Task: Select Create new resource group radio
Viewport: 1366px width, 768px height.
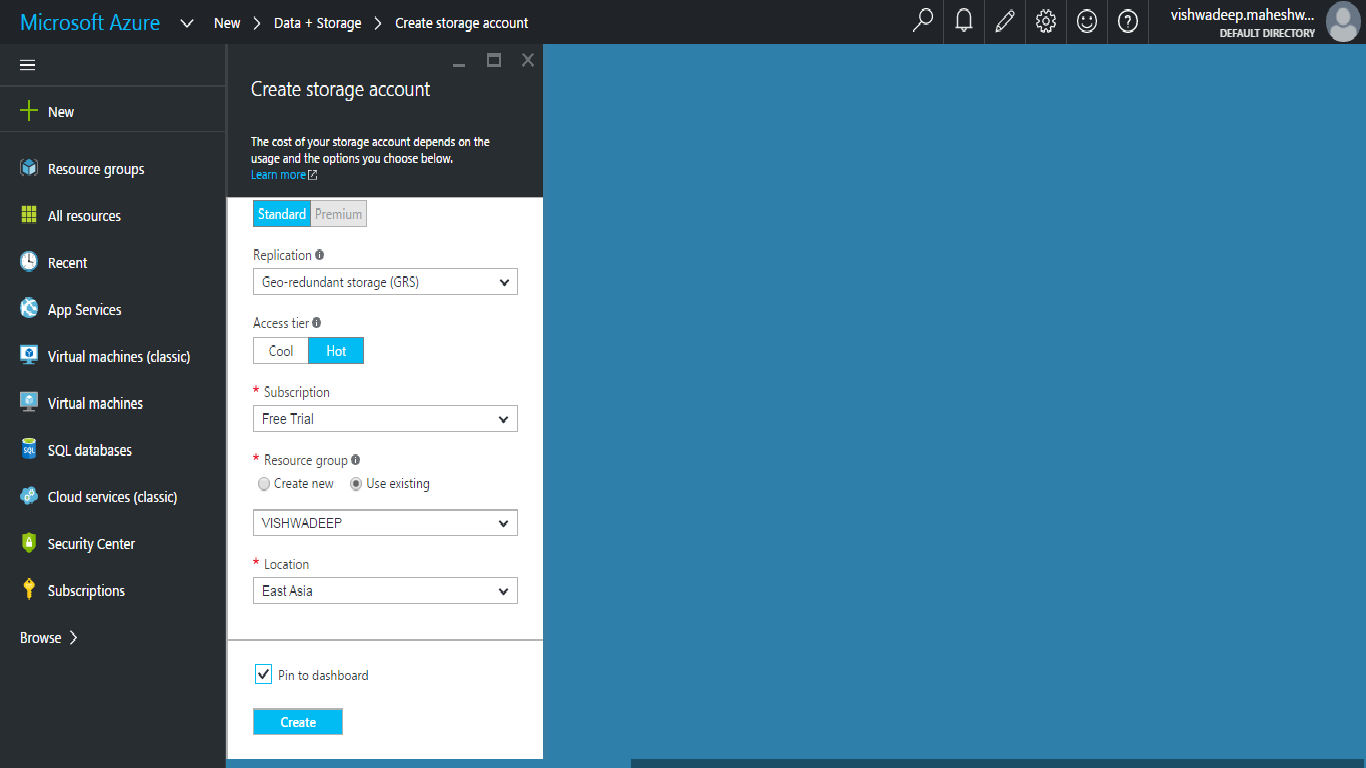Action: pyautogui.click(x=264, y=484)
